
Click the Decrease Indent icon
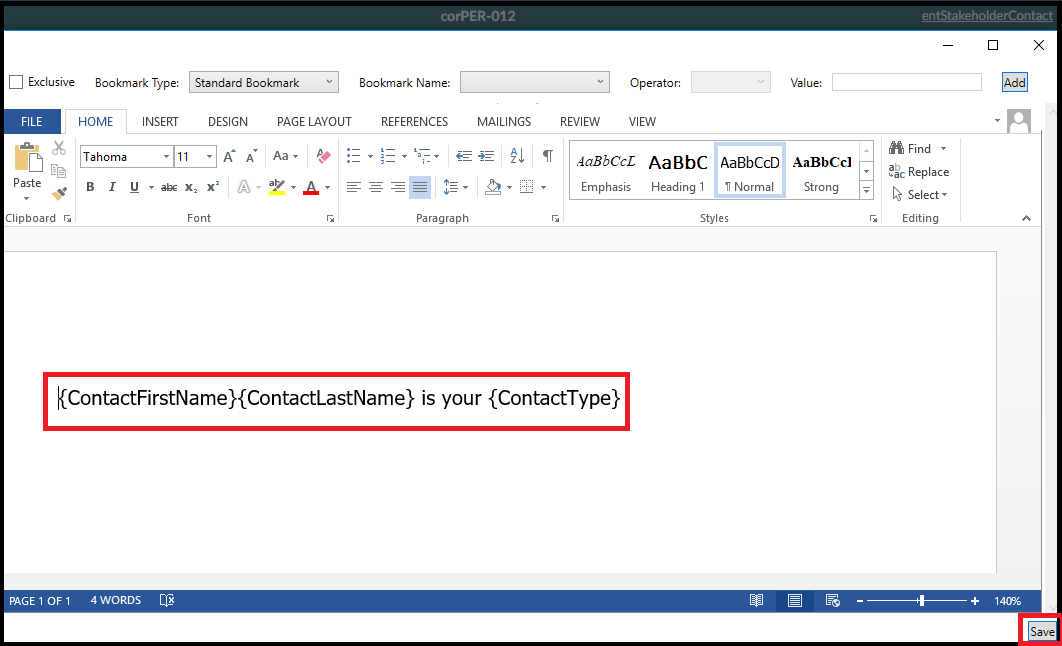[464, 156]
